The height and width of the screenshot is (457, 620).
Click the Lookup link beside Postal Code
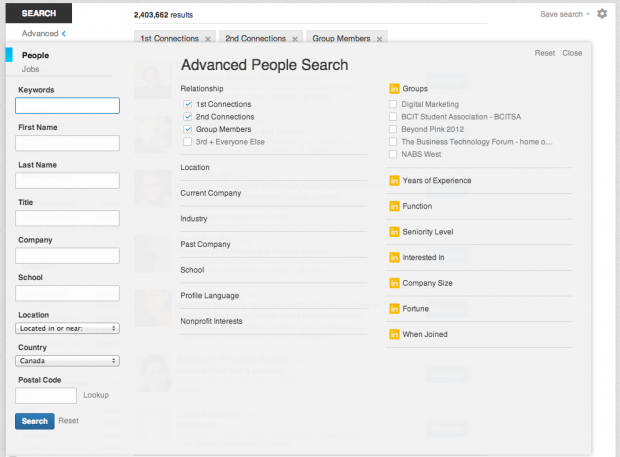point(96,395)
